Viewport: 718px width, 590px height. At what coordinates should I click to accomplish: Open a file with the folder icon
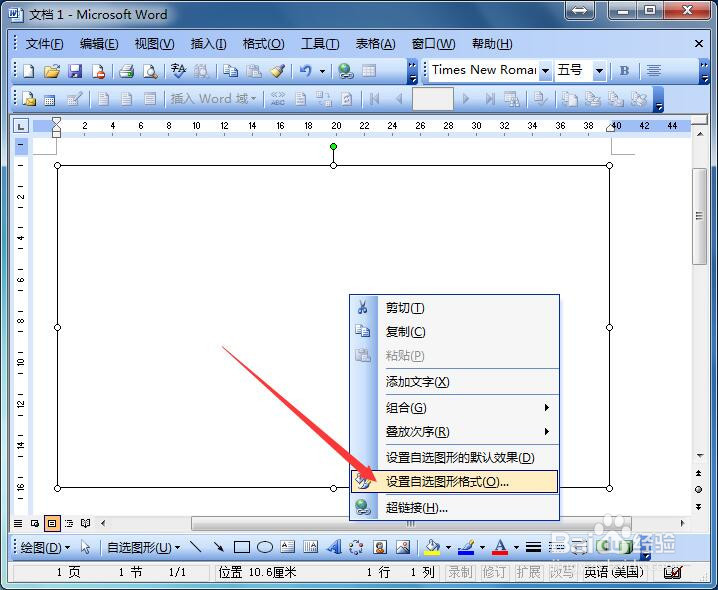[x=52, y=71]
